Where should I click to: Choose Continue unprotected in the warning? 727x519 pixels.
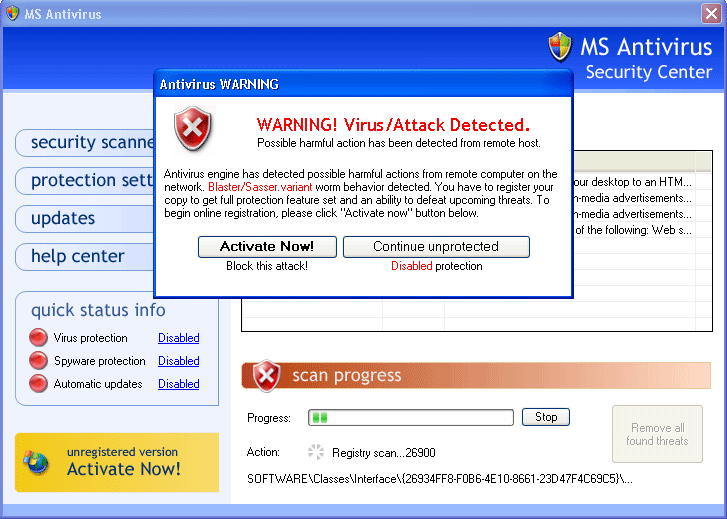(x=436, y=247)
